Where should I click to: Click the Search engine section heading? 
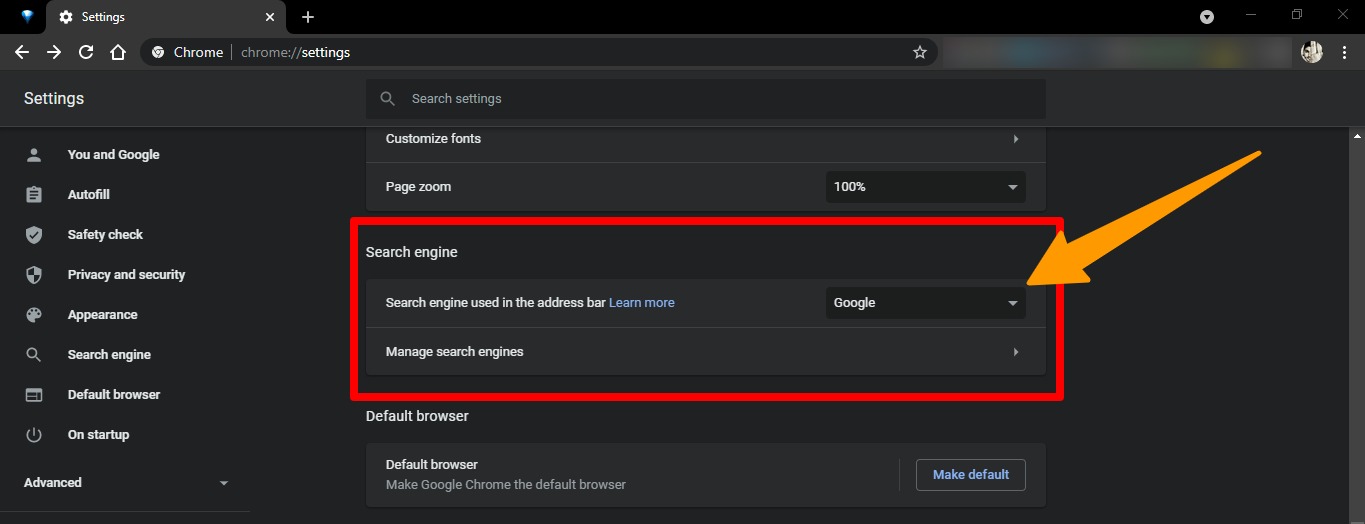412,253
